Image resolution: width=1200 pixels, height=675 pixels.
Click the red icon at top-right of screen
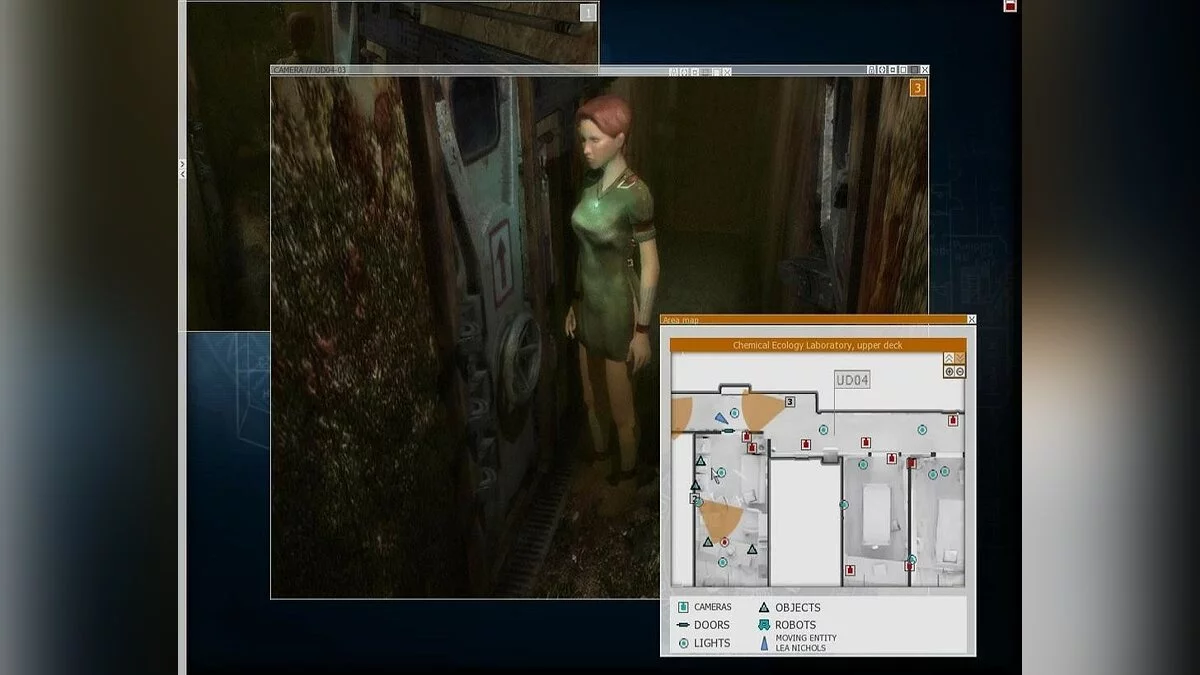(1010, 5)
